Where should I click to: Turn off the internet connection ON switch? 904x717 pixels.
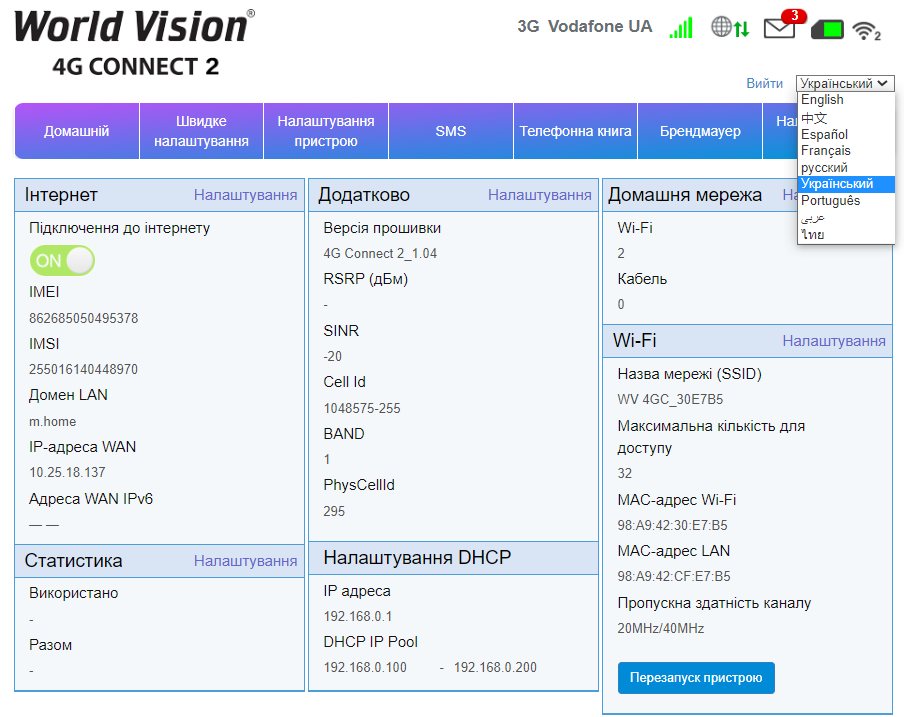[x=62, y=261]
